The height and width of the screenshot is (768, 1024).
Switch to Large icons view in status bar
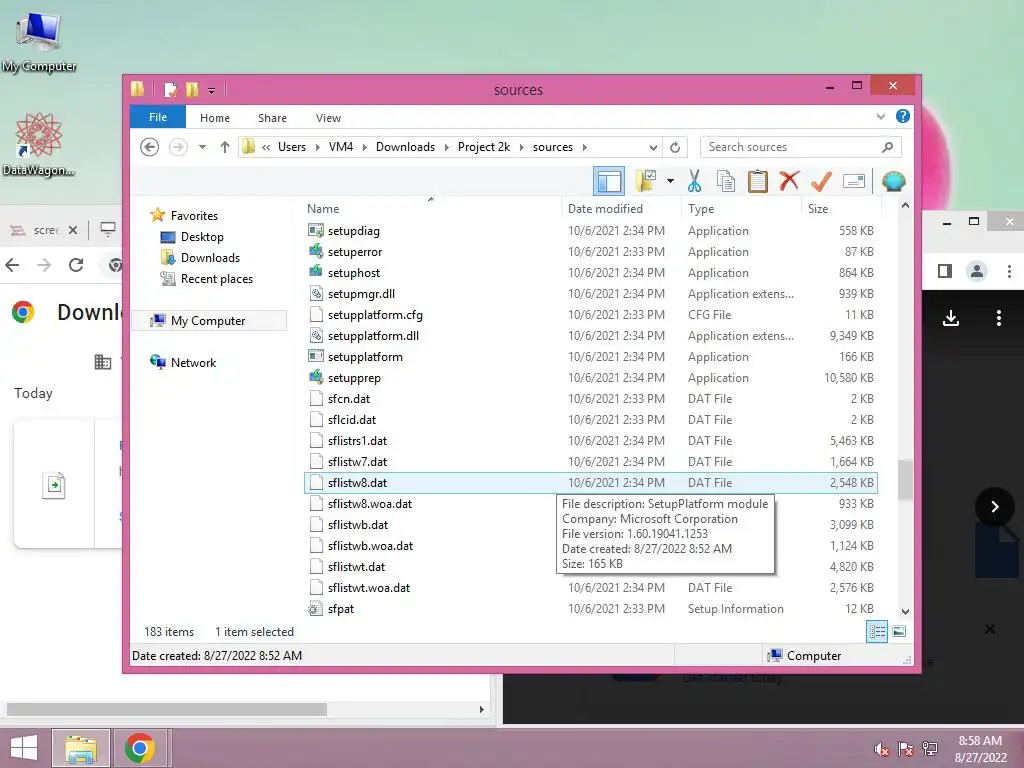coord(899,632)
